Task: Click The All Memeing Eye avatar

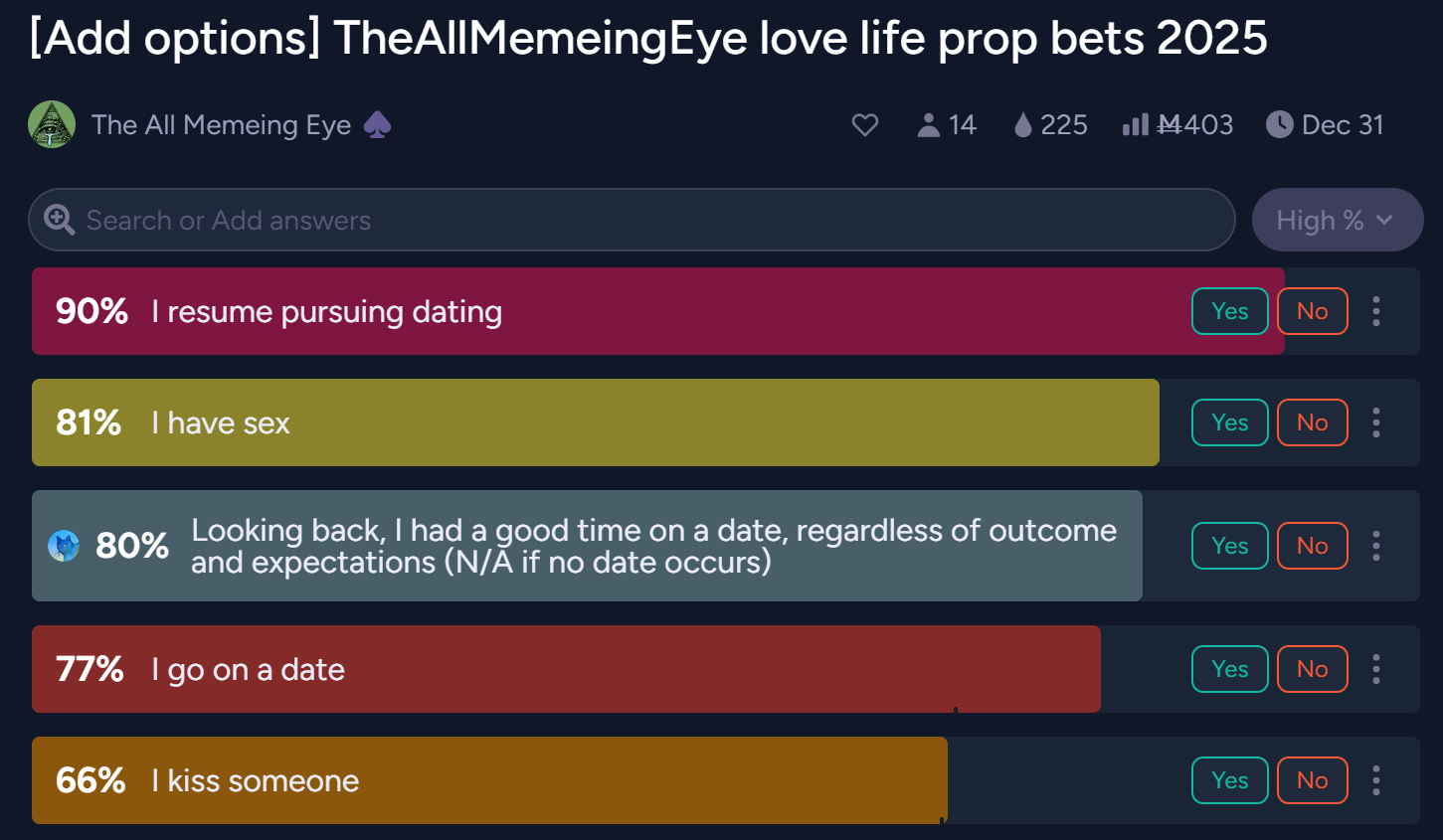Action: 52,124
